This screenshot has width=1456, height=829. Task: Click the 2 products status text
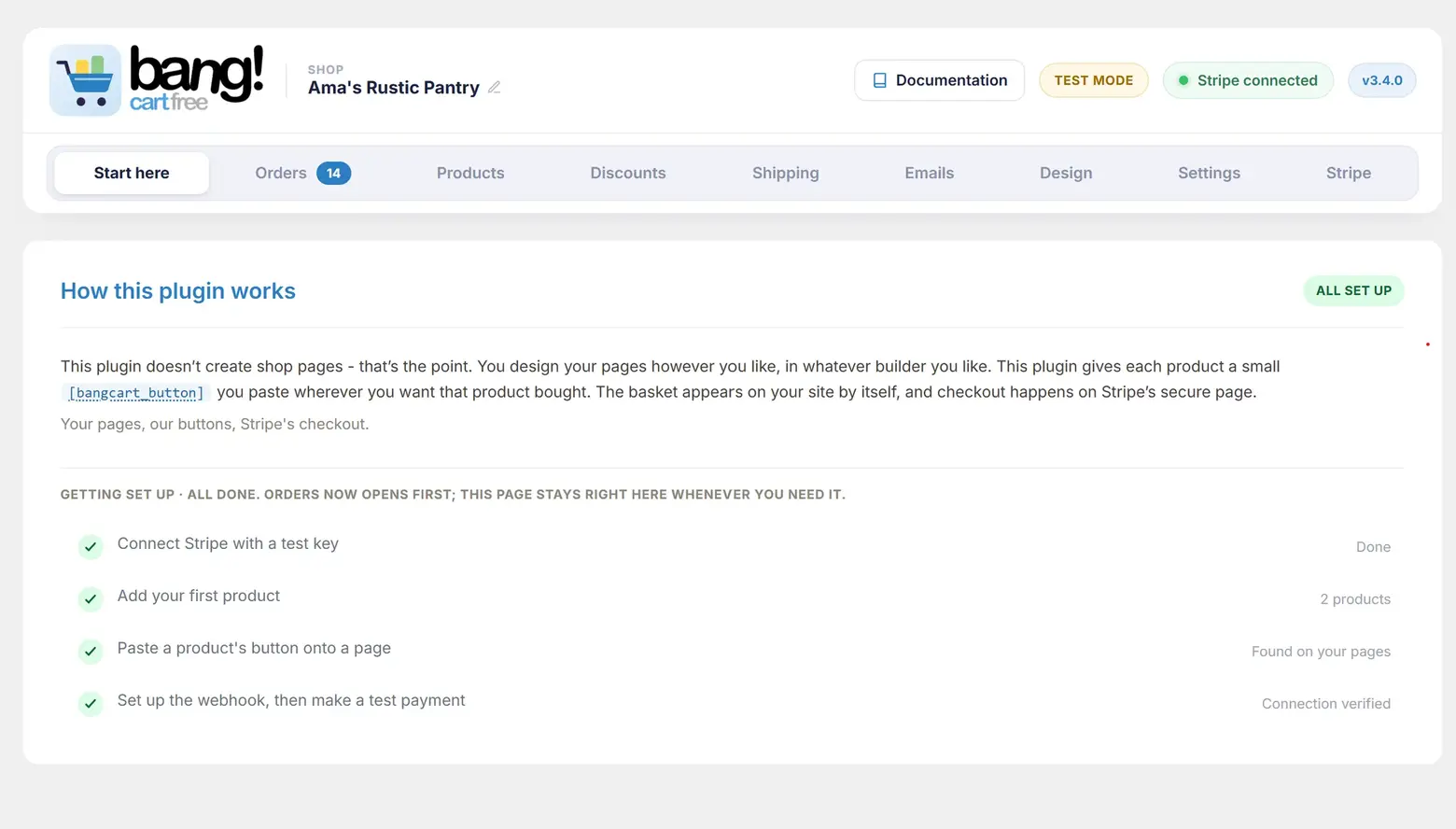[1355, 599]
